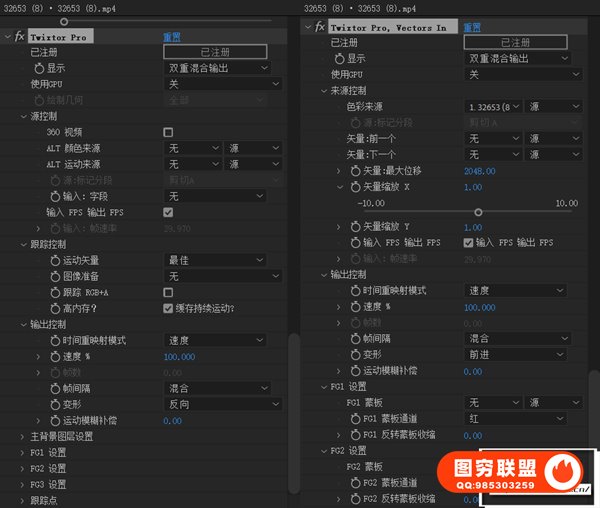Toggle fx icon for Twixtor Pro effect

point(19,37)
